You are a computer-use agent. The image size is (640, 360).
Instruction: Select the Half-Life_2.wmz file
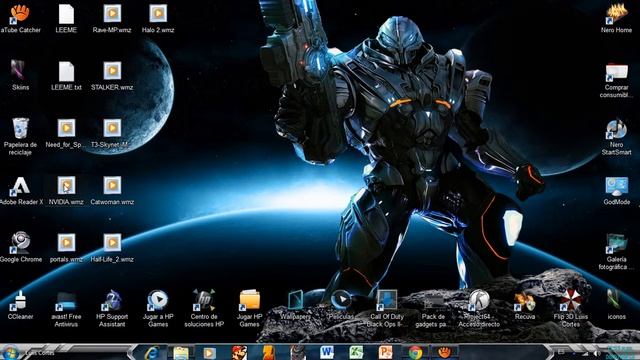pos(112,248)
